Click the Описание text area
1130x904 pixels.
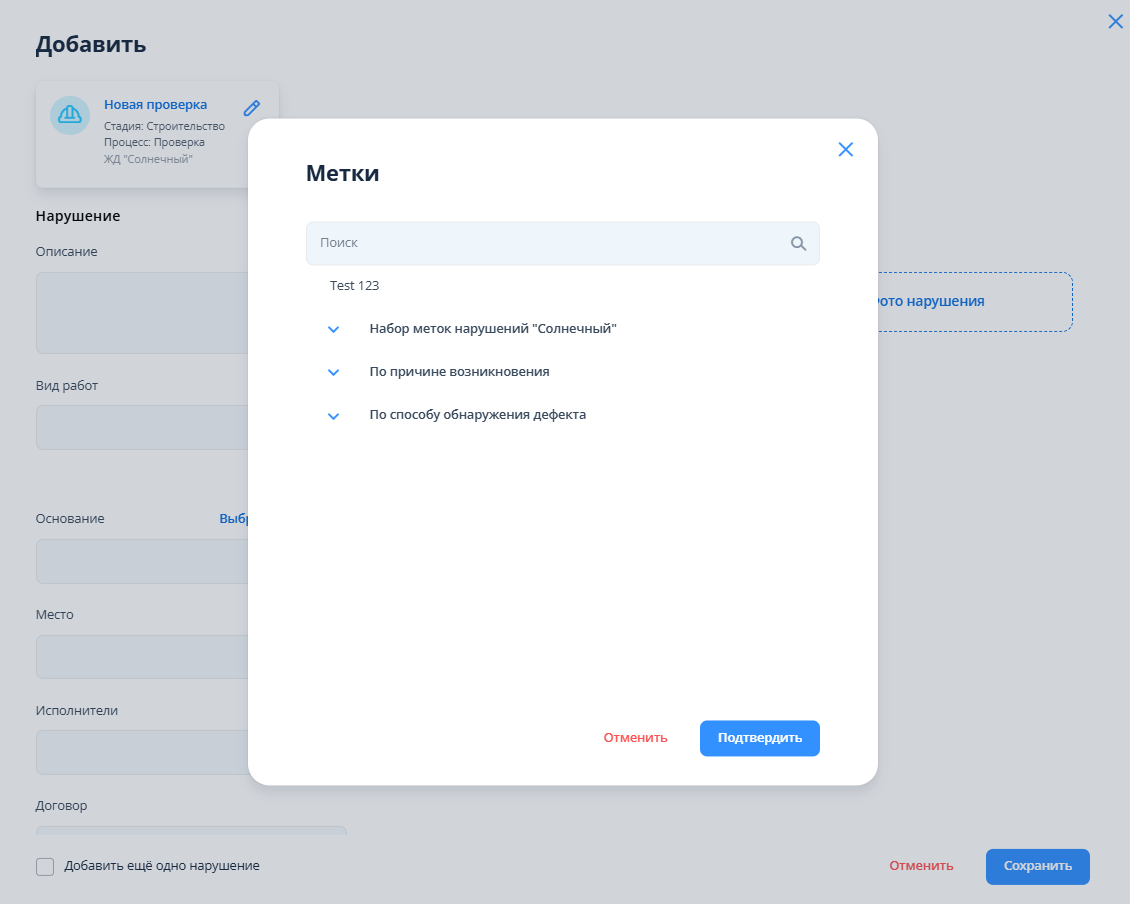[140, 312]
